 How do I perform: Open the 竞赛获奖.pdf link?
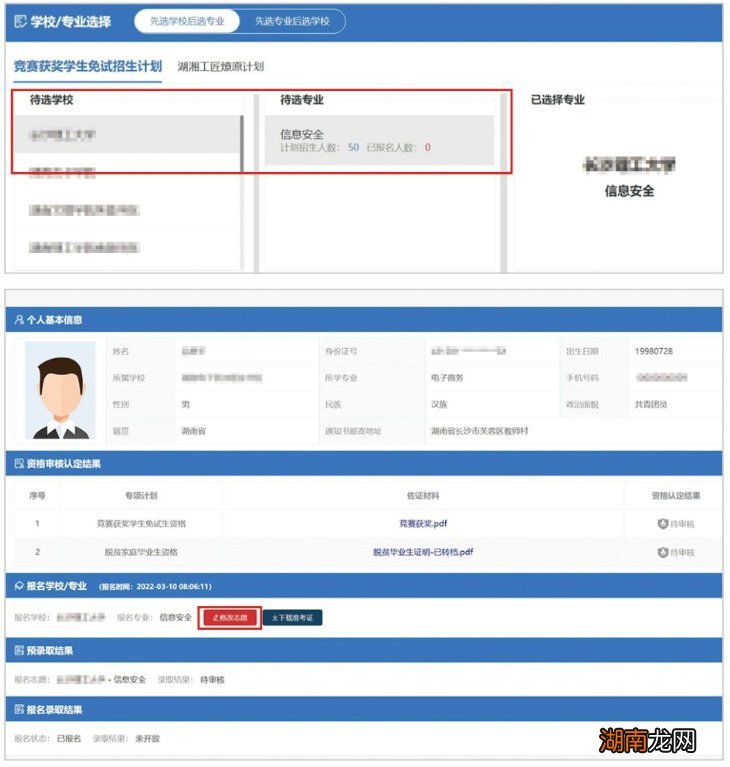point(423,523)
